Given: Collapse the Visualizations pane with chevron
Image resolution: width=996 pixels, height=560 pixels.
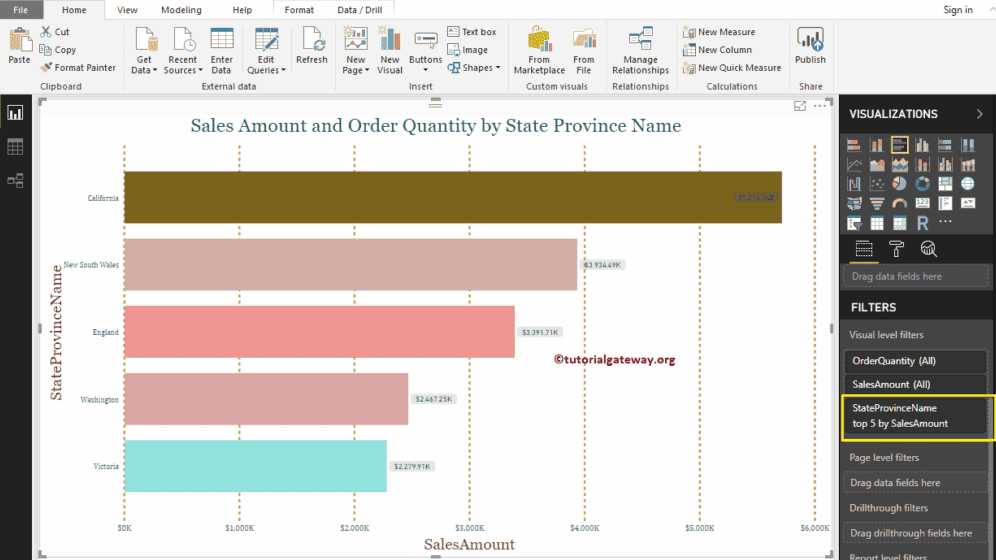Looking at the screenshot, I should (x=979, y=114).
